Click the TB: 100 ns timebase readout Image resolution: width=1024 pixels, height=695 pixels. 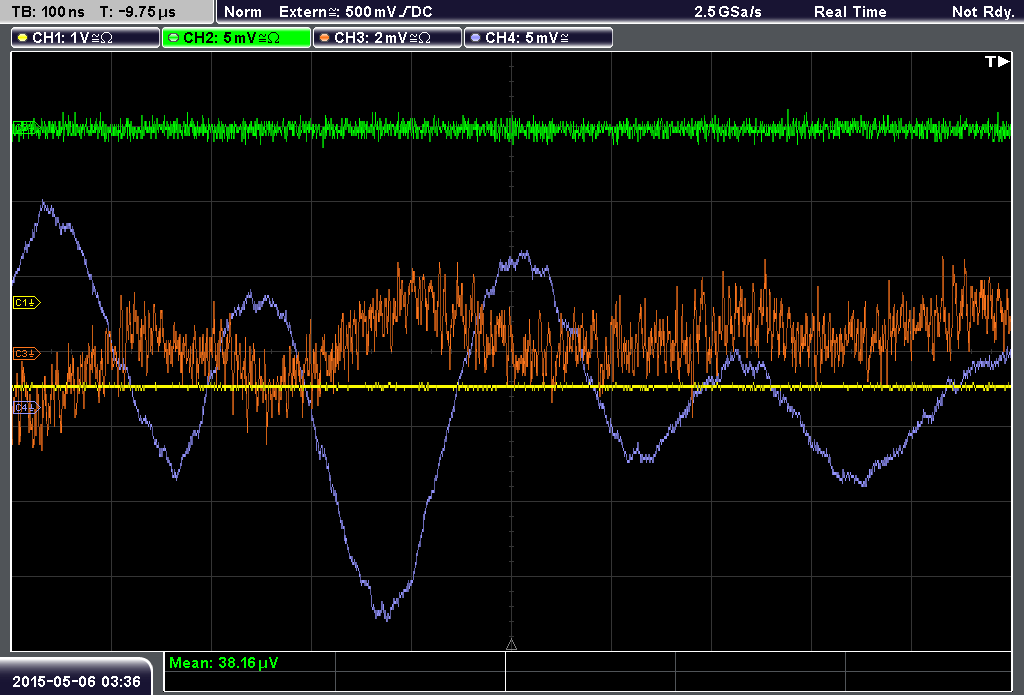(x=48, y=12)
